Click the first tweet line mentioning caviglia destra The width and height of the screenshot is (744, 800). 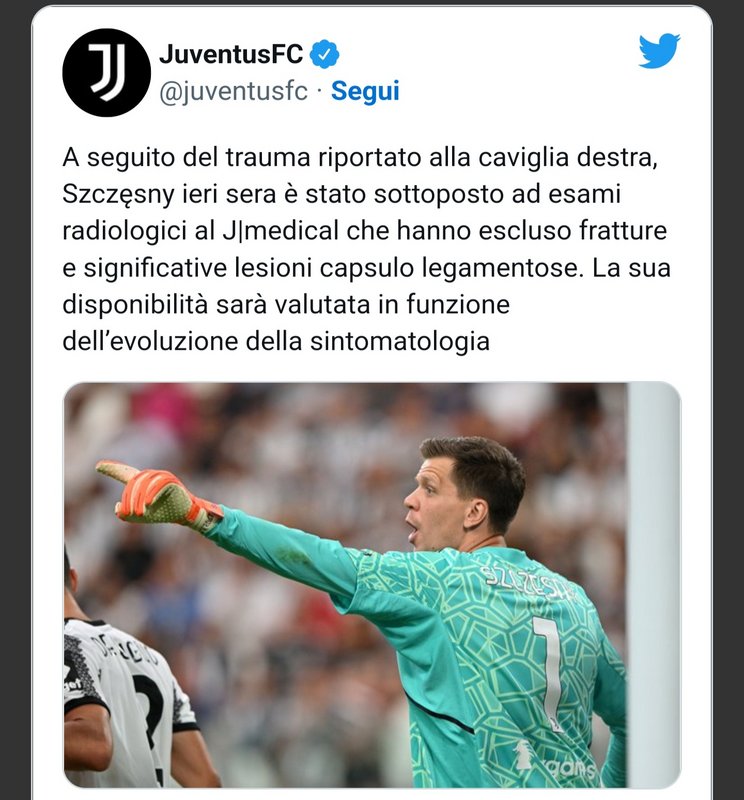[360, 157]
